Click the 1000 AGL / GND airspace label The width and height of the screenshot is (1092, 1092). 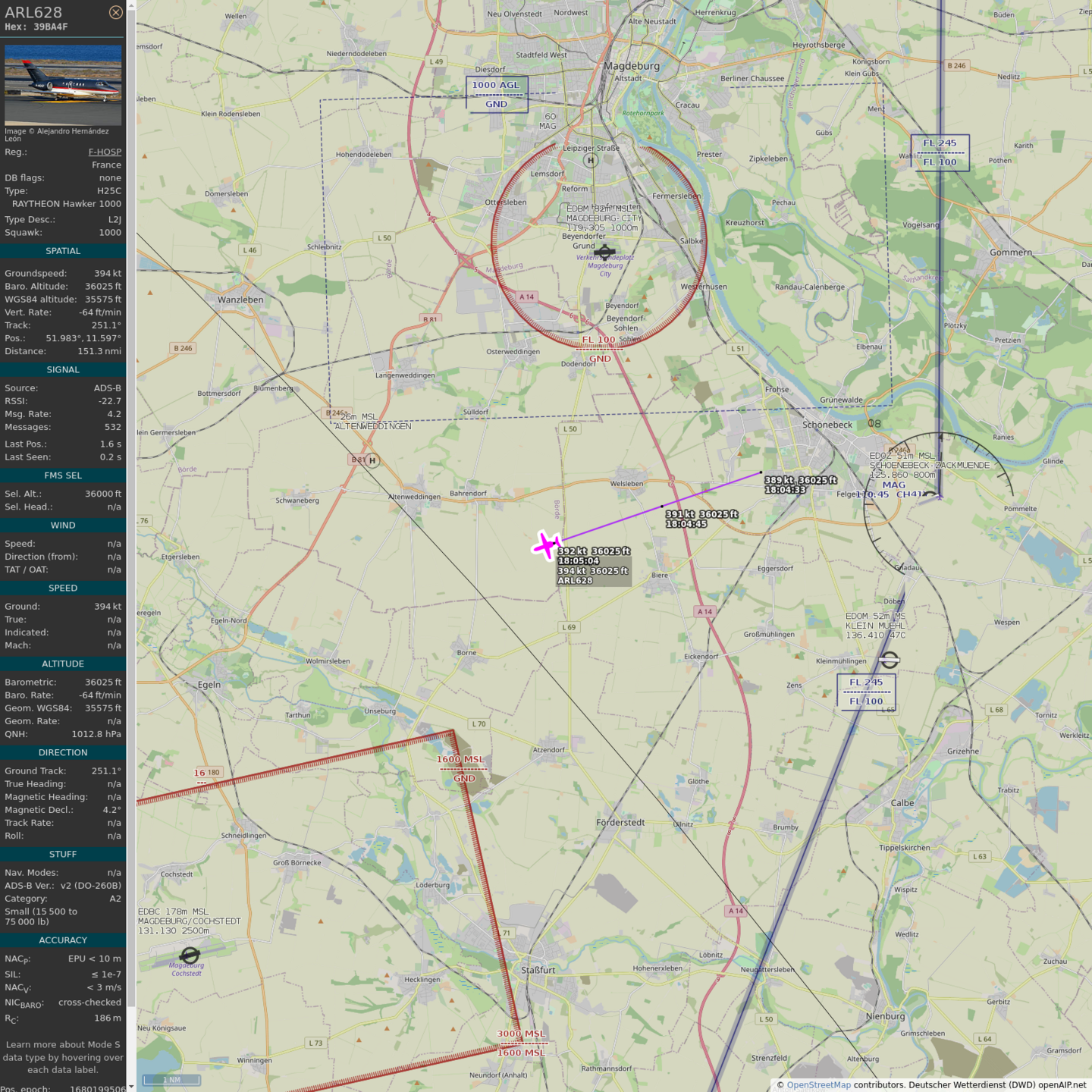tap(497, 94)
